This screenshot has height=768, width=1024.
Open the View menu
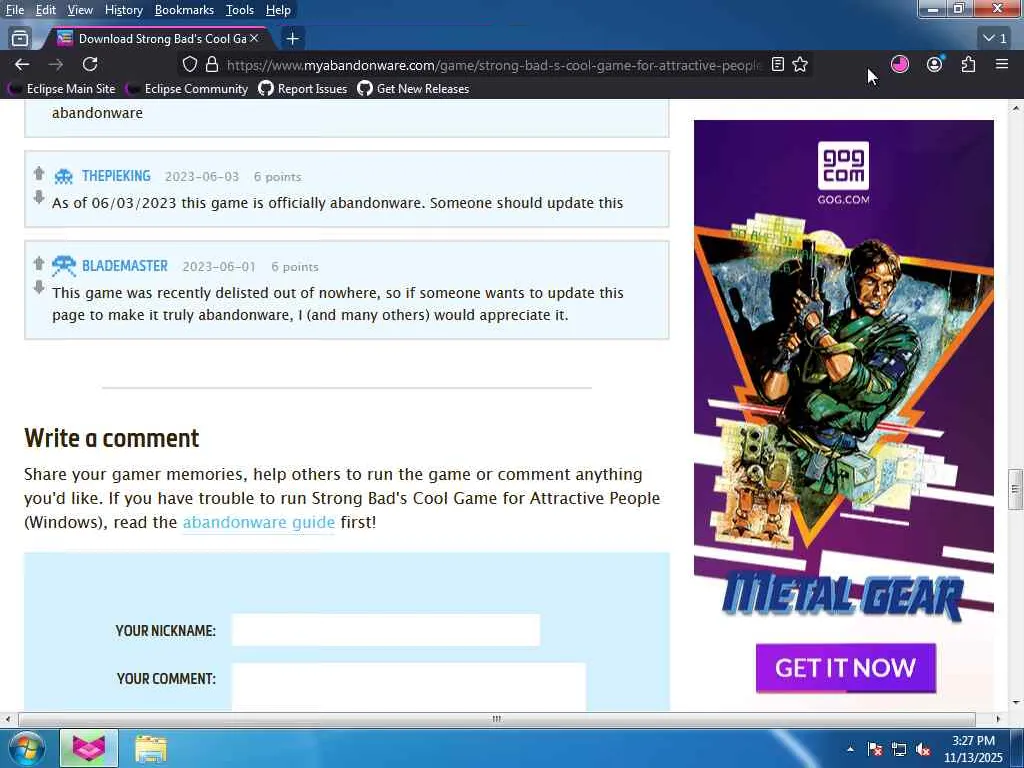click(x=80, y=10)
